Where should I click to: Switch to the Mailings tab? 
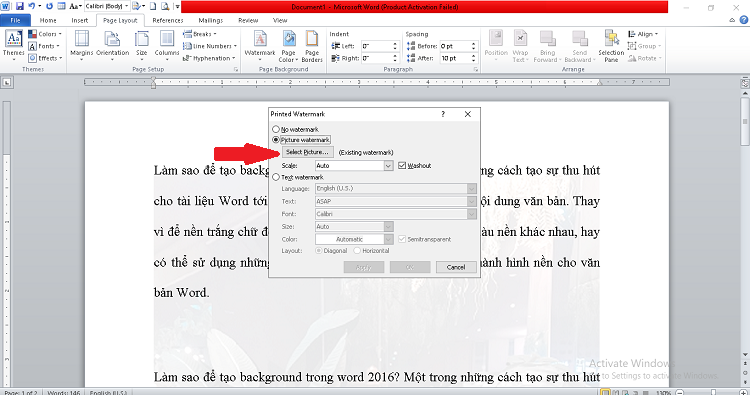[211, 20]
